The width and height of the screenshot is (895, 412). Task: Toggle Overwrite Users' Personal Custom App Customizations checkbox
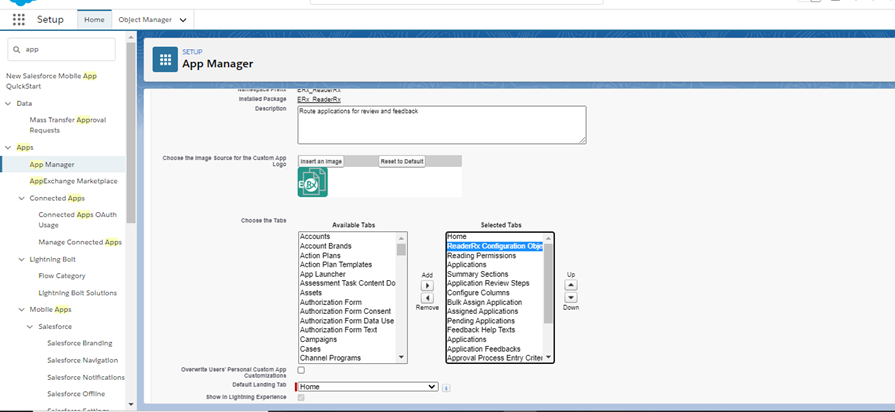pos(301,371)
